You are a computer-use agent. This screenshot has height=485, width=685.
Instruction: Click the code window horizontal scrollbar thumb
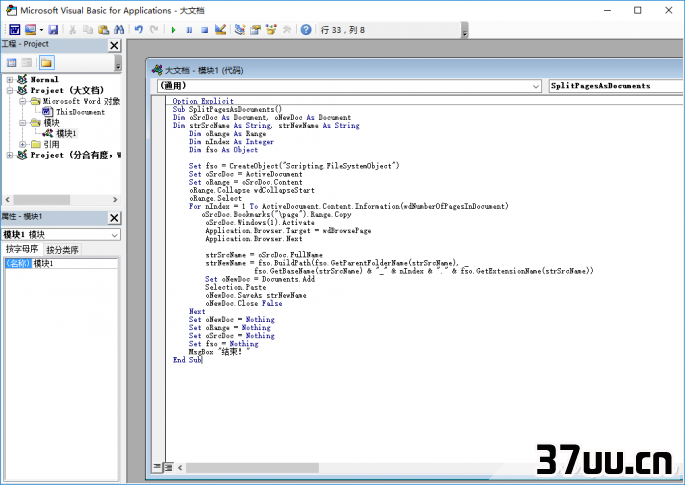[x=252, y=468]
